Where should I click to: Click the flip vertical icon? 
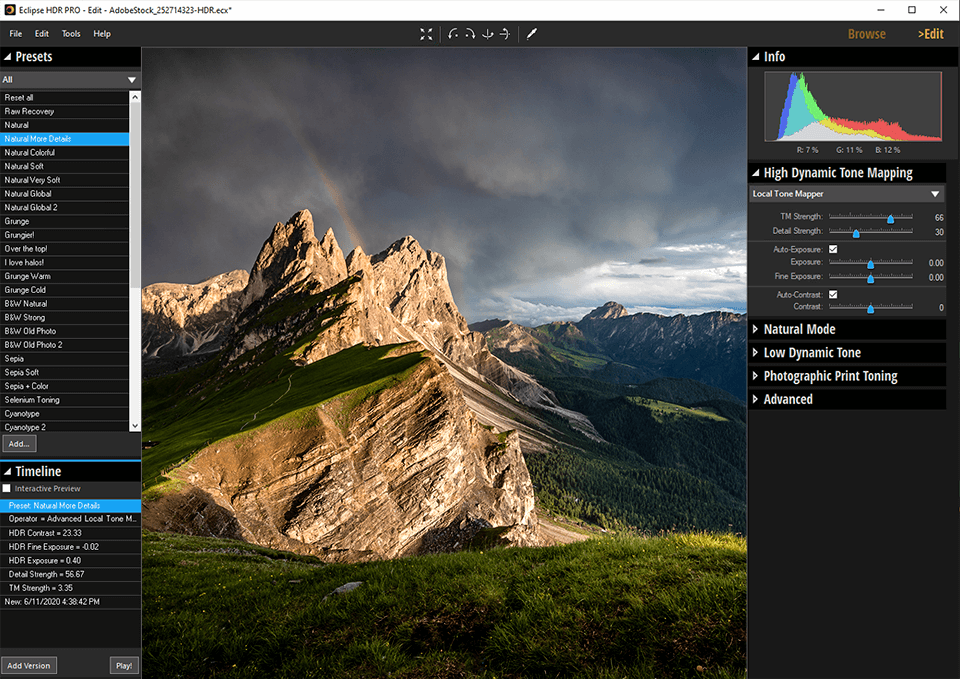pyautogui.click(x=487, y=34)
